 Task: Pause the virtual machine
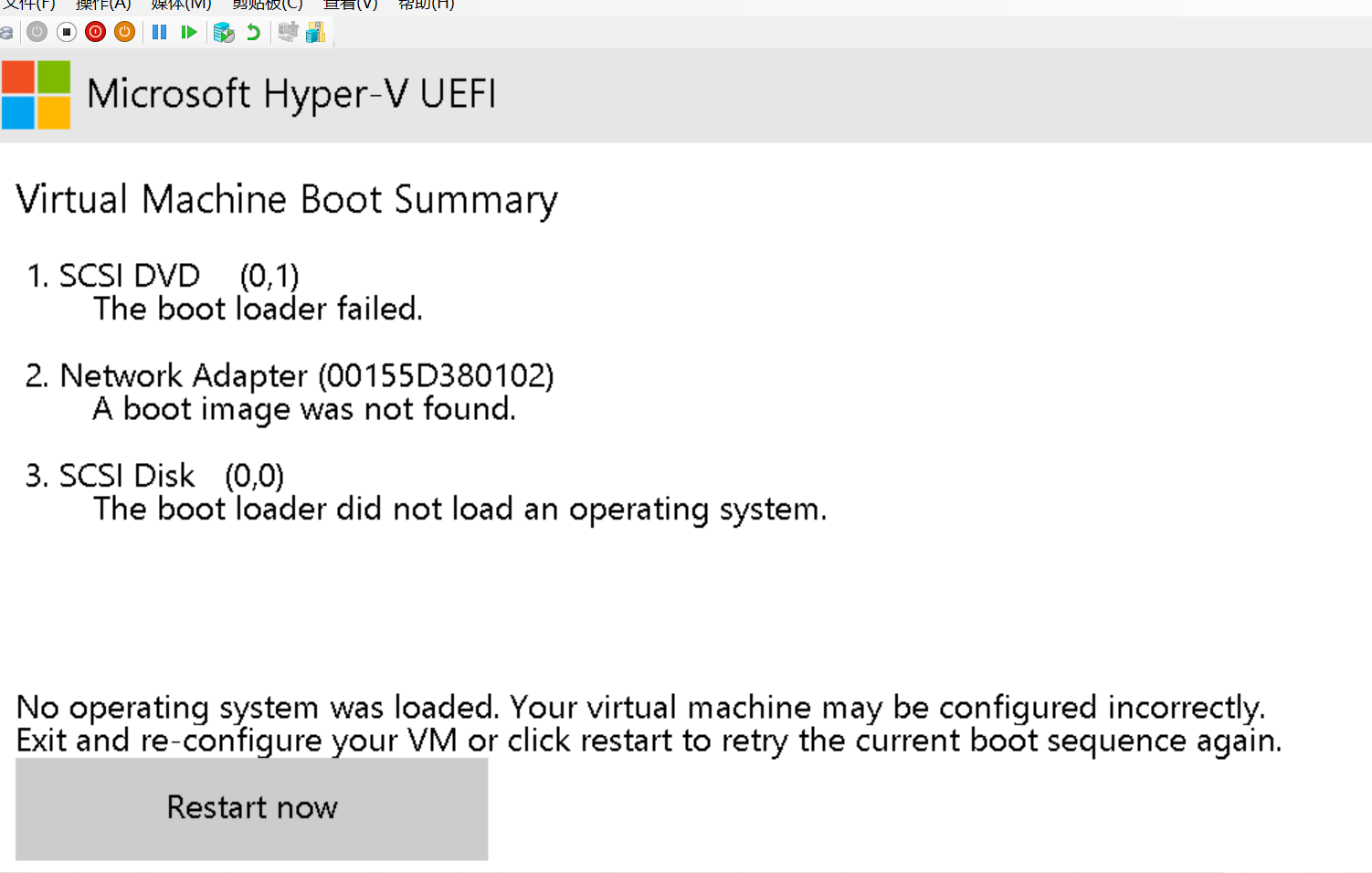pyautogui.click(x=160, y=32)
